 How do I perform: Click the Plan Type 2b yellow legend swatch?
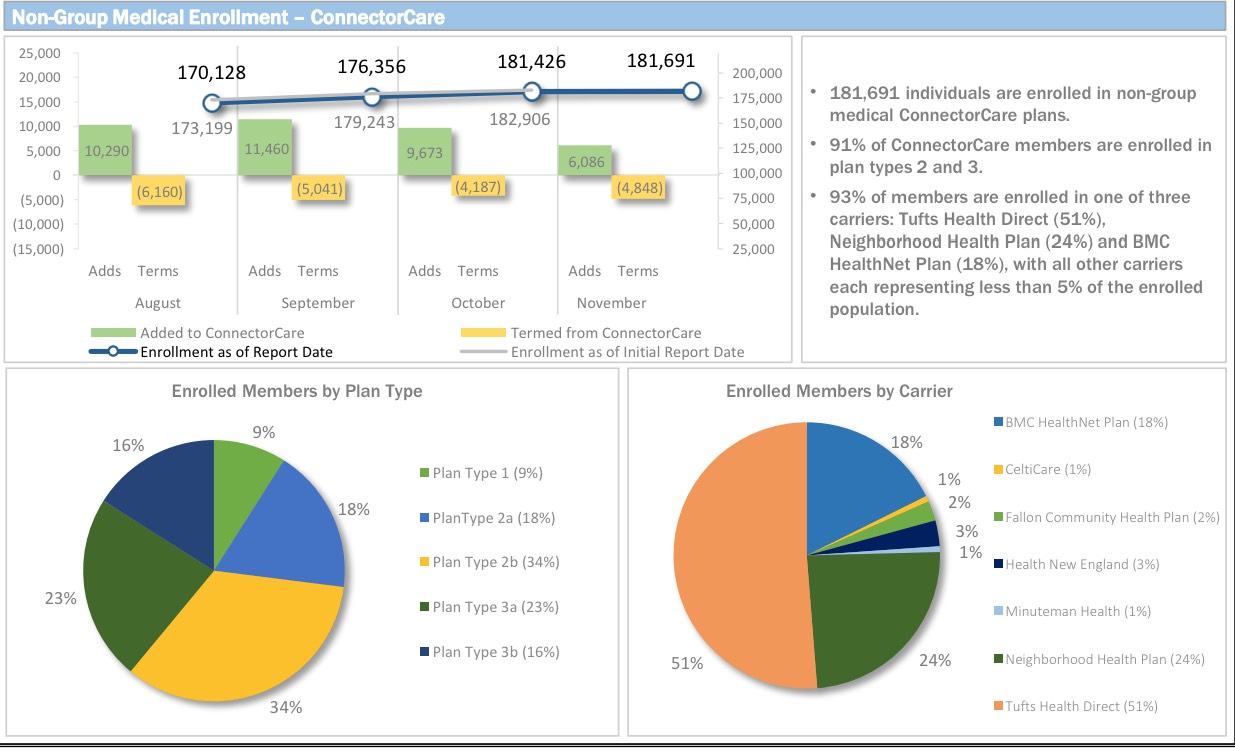click(x=425, y=562)
